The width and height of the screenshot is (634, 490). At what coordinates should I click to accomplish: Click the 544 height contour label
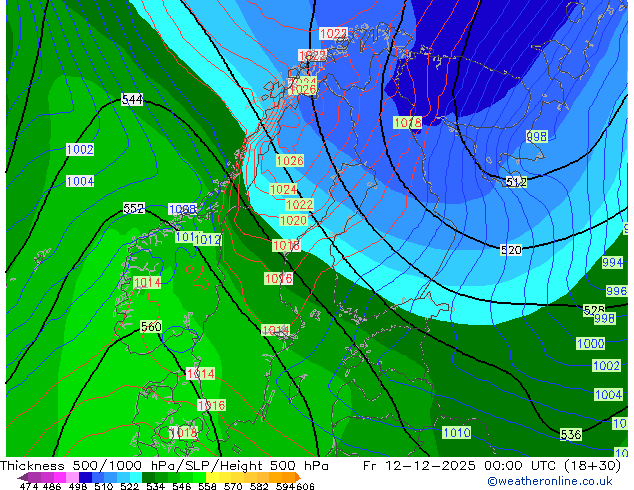click(x=132, y=99)
